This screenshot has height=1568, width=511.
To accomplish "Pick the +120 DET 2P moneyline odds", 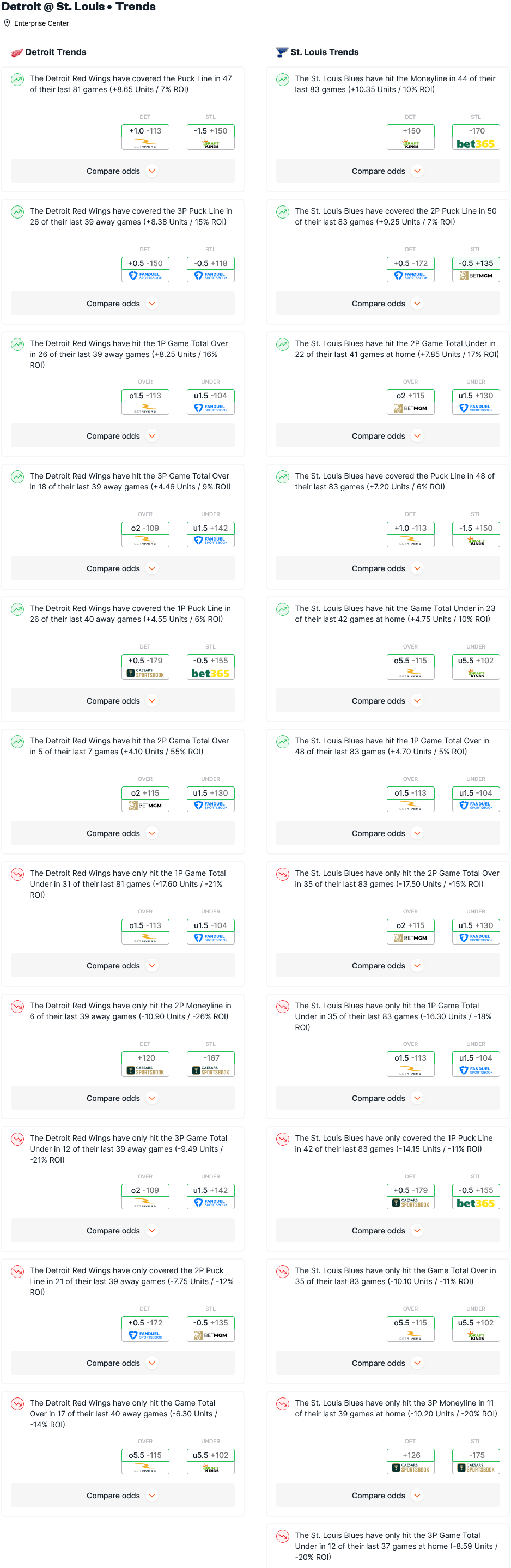I will [x=145, y=1058].
